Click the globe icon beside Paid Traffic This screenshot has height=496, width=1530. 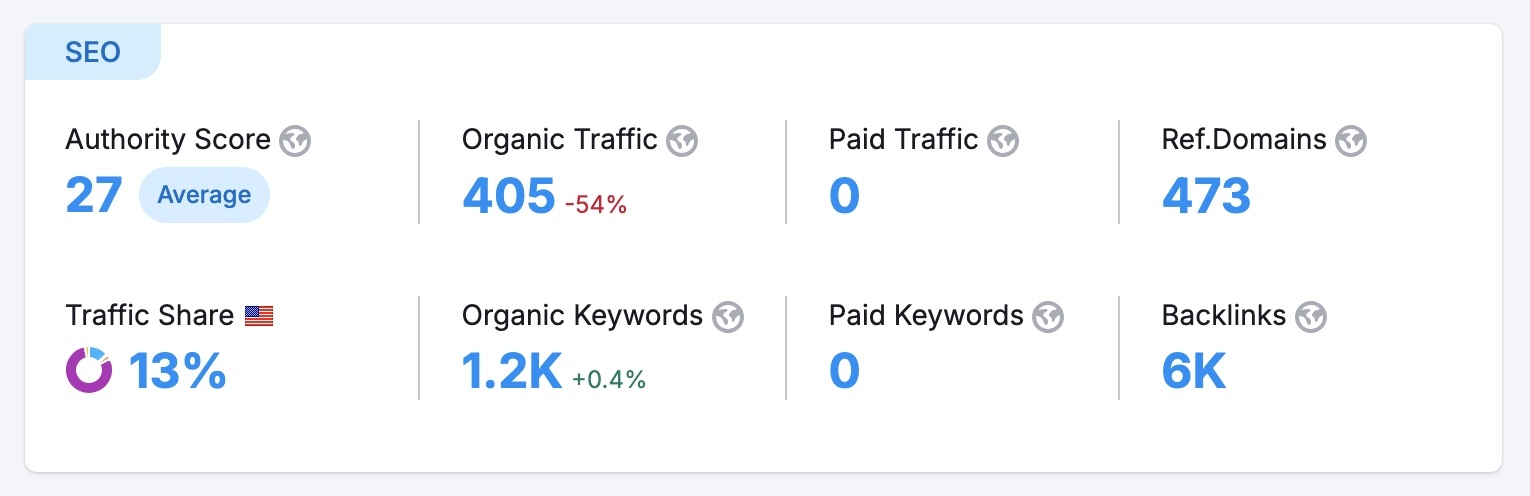click(x=1002, y=141)
